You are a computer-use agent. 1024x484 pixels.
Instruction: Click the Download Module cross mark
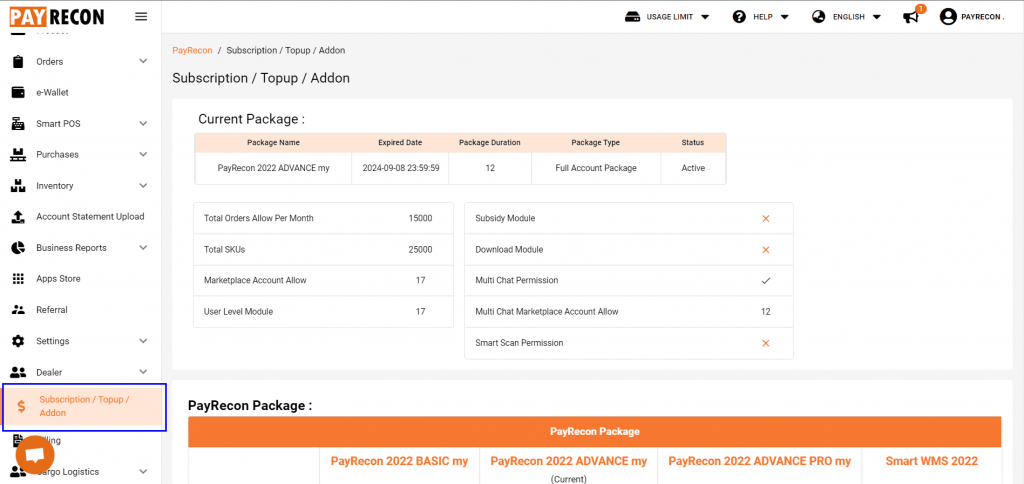pos(766,250)
